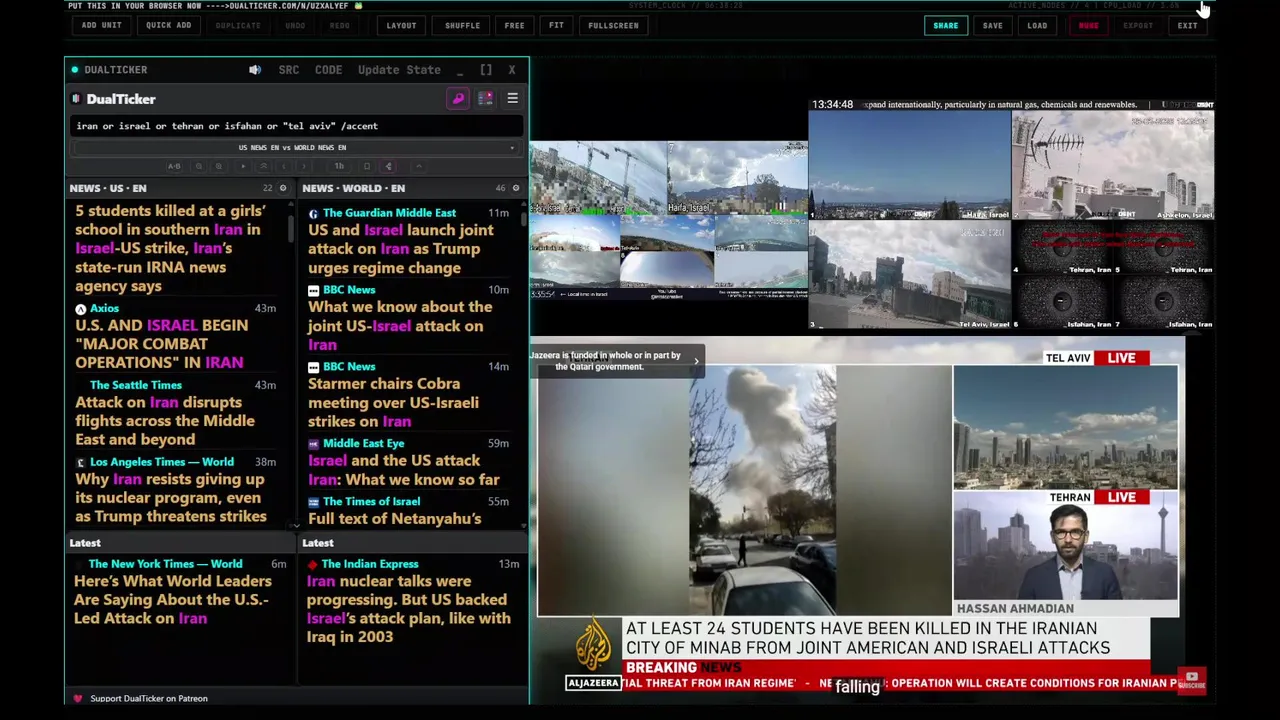Open the video feeds icon button
The image size is (1280, 720).
coord(485,99)
